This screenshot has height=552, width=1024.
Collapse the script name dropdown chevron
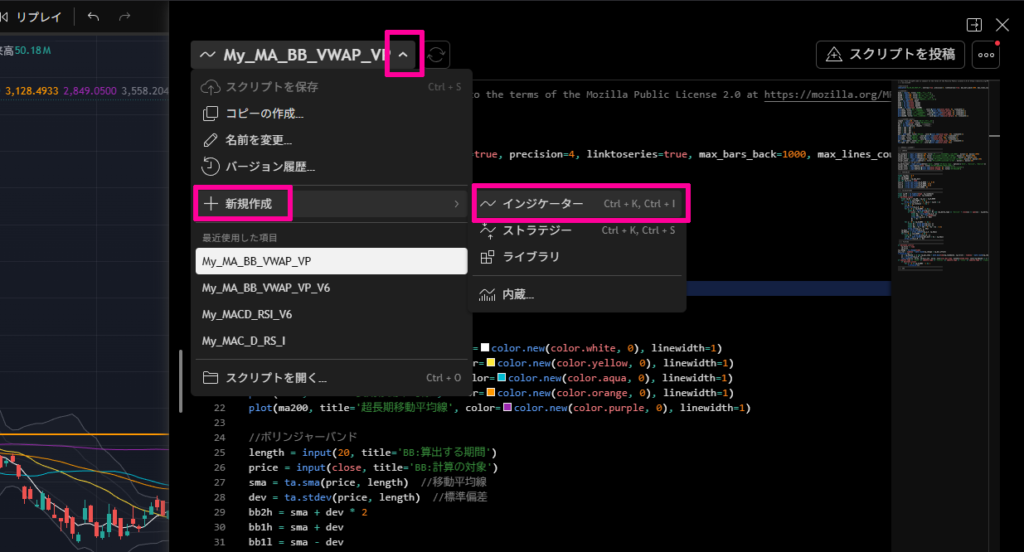tap(403, 55)
